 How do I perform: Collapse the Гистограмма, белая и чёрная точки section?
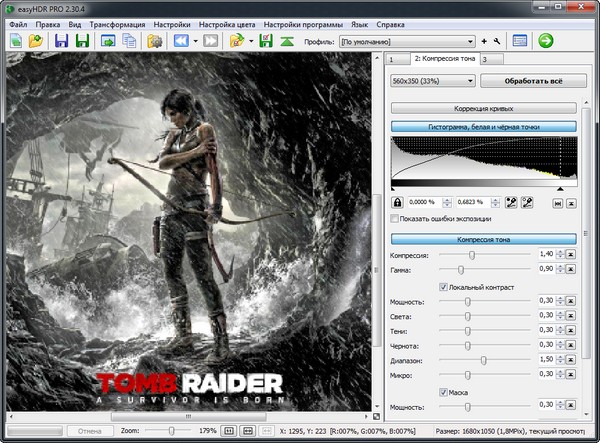point(483,127)
